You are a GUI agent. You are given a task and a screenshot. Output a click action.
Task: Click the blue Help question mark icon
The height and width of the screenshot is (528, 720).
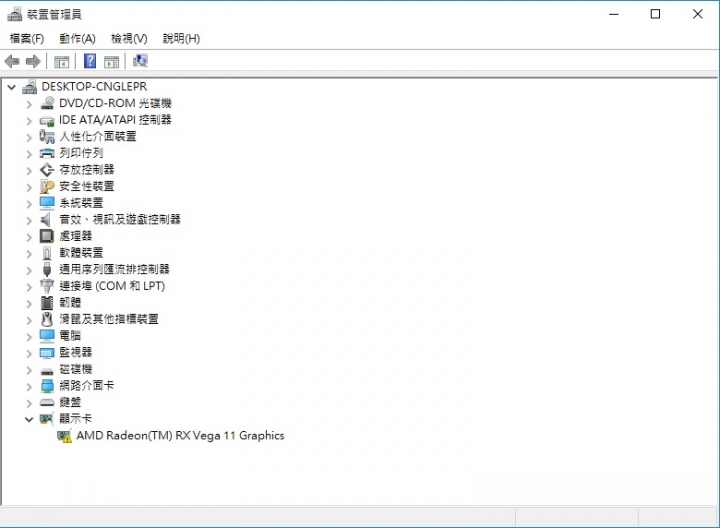click(90, 61)
